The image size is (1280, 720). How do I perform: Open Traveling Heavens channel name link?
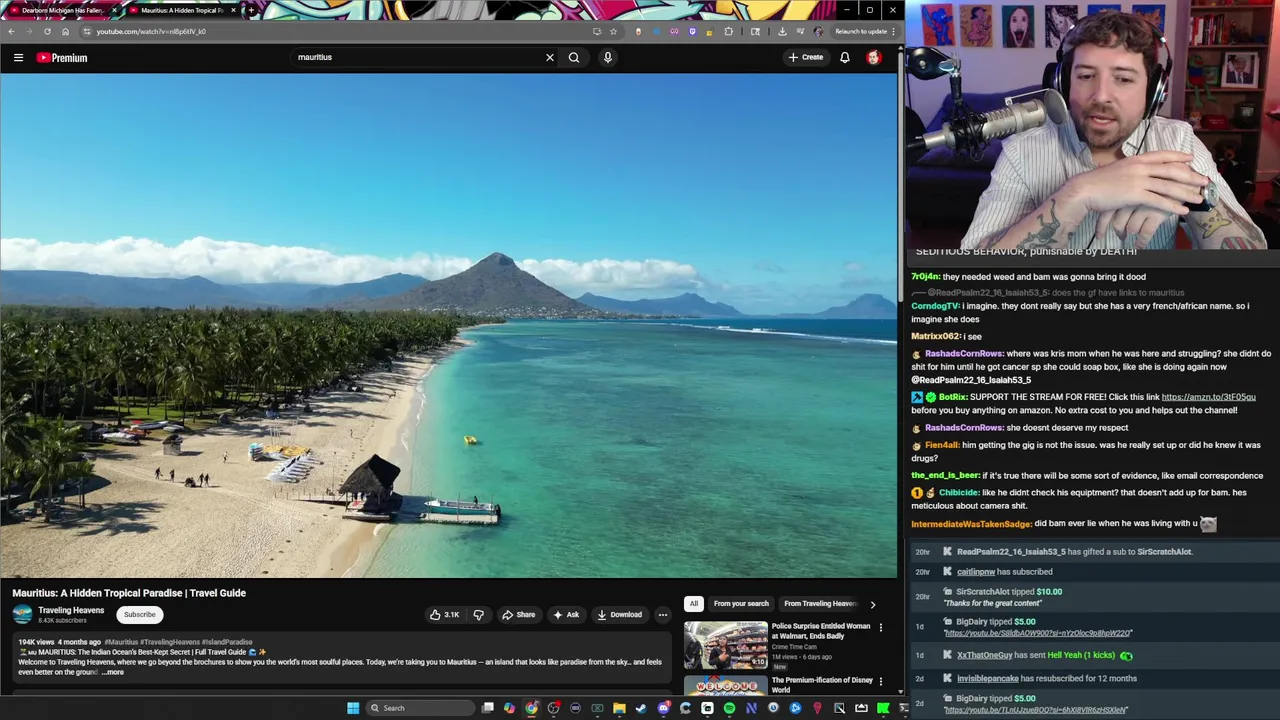tap(71, 610)
